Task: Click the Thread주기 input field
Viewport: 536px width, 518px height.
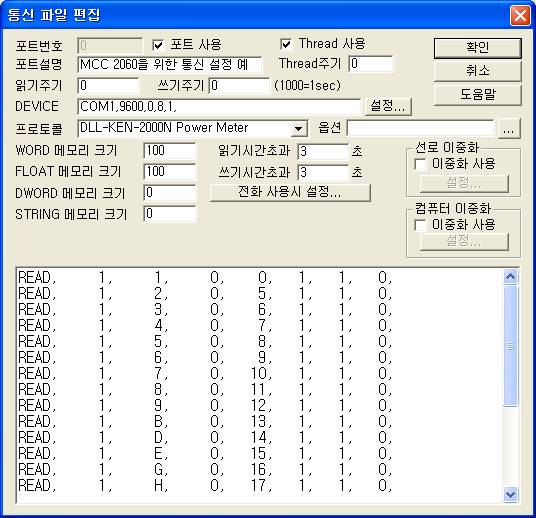Action: (x=371, y=64)
